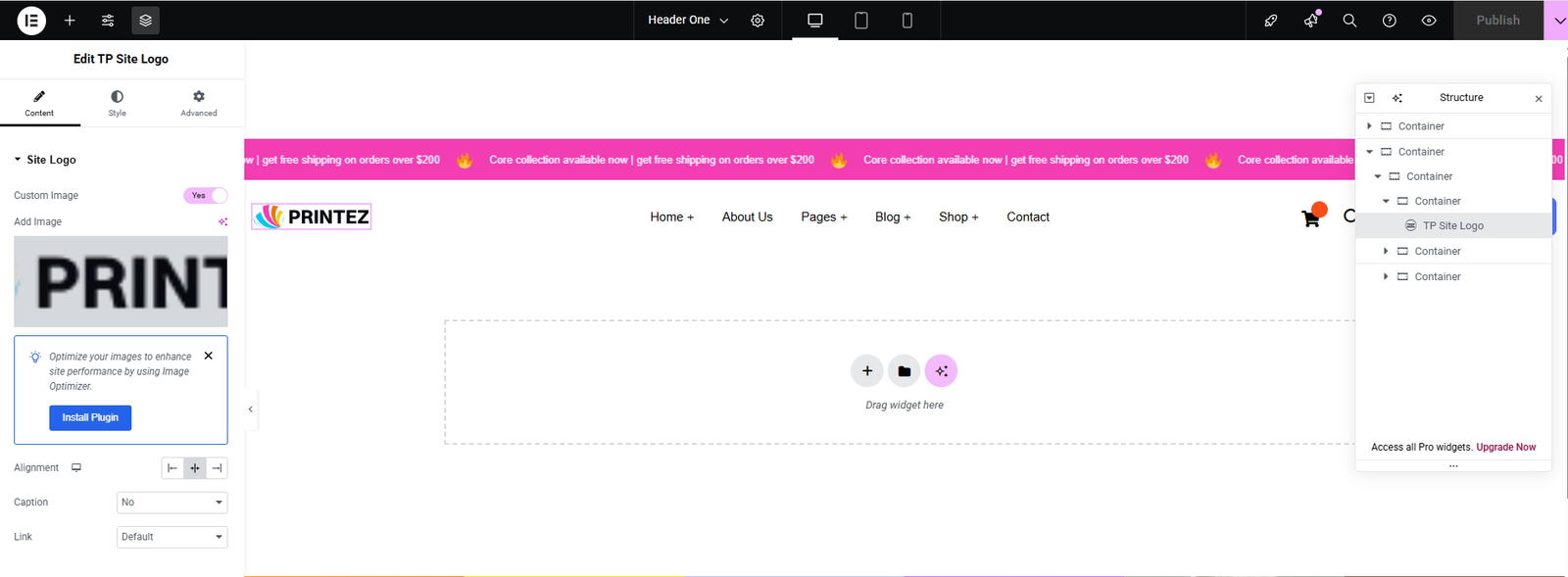Click the PRINT logo image thumbnail
The width and height of the screenshot is (1568, 577).
click(x=121, y=282)
